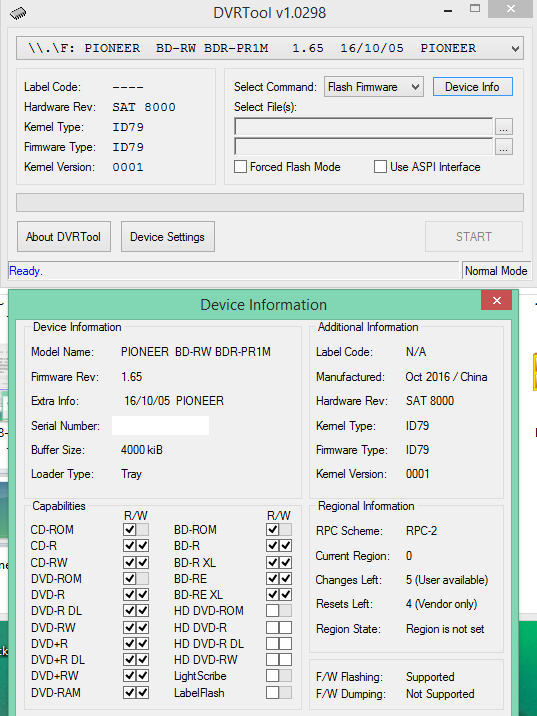Click the Label Code N/A value

pyautogui.click(x=416, y=352)
